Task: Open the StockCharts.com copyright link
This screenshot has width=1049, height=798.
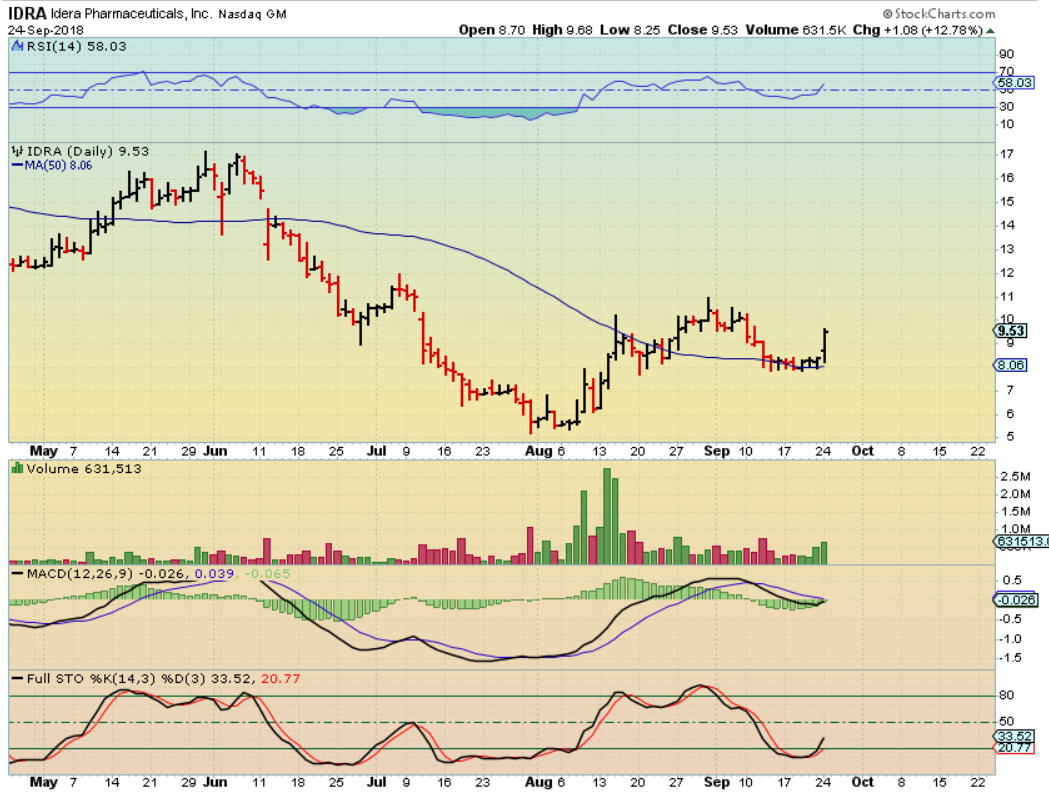Action: click(939, 13)
